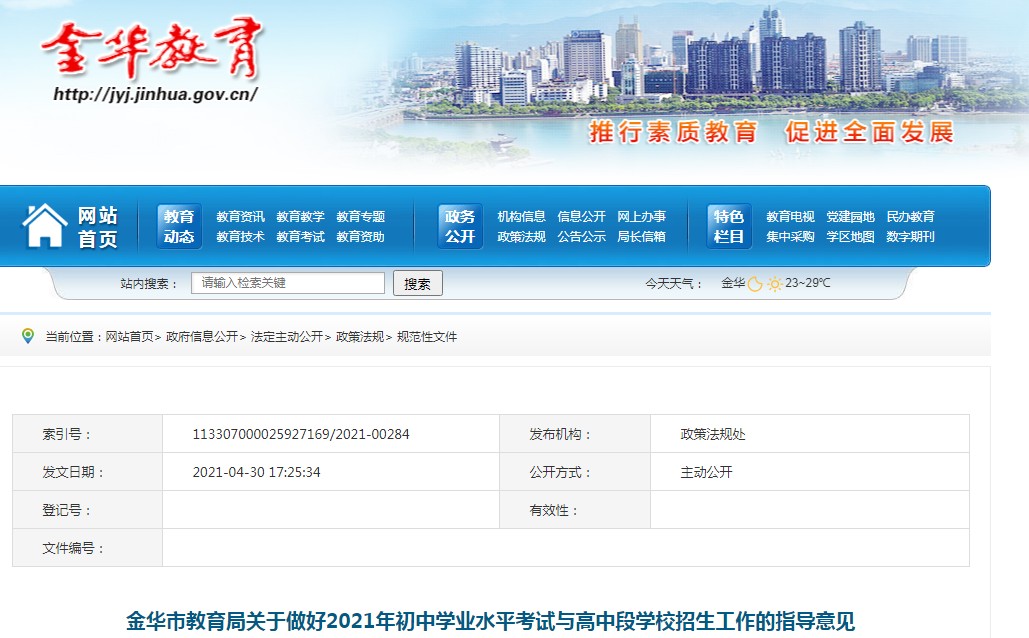Open 信息公开 link
1029x638 pixels.
coord(581,217)
